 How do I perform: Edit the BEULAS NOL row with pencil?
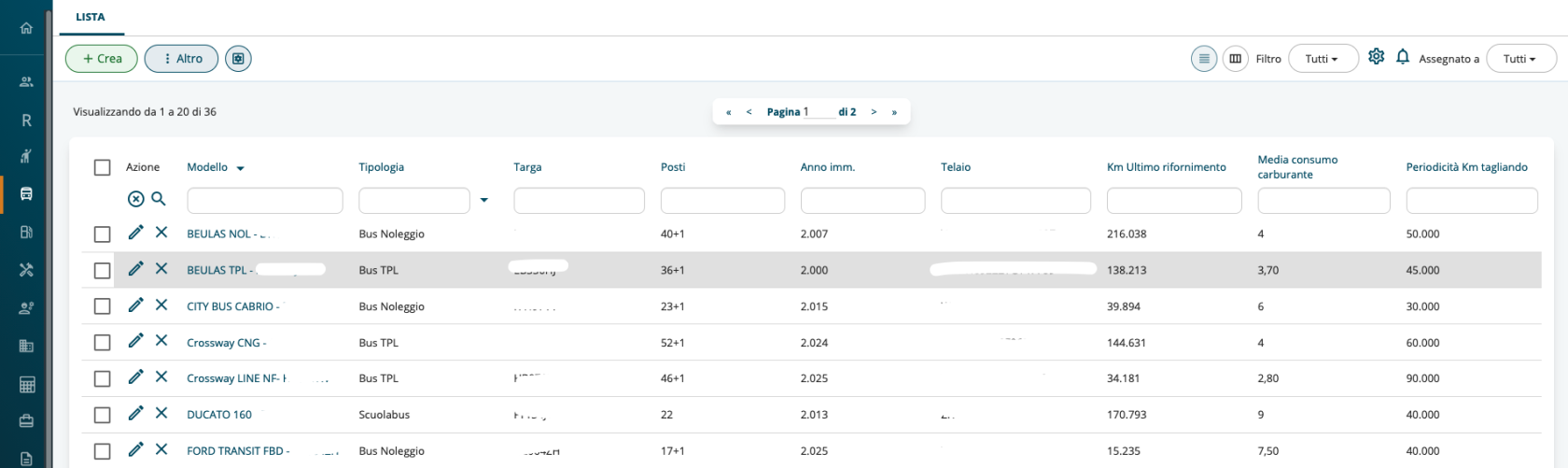(135, 233)
